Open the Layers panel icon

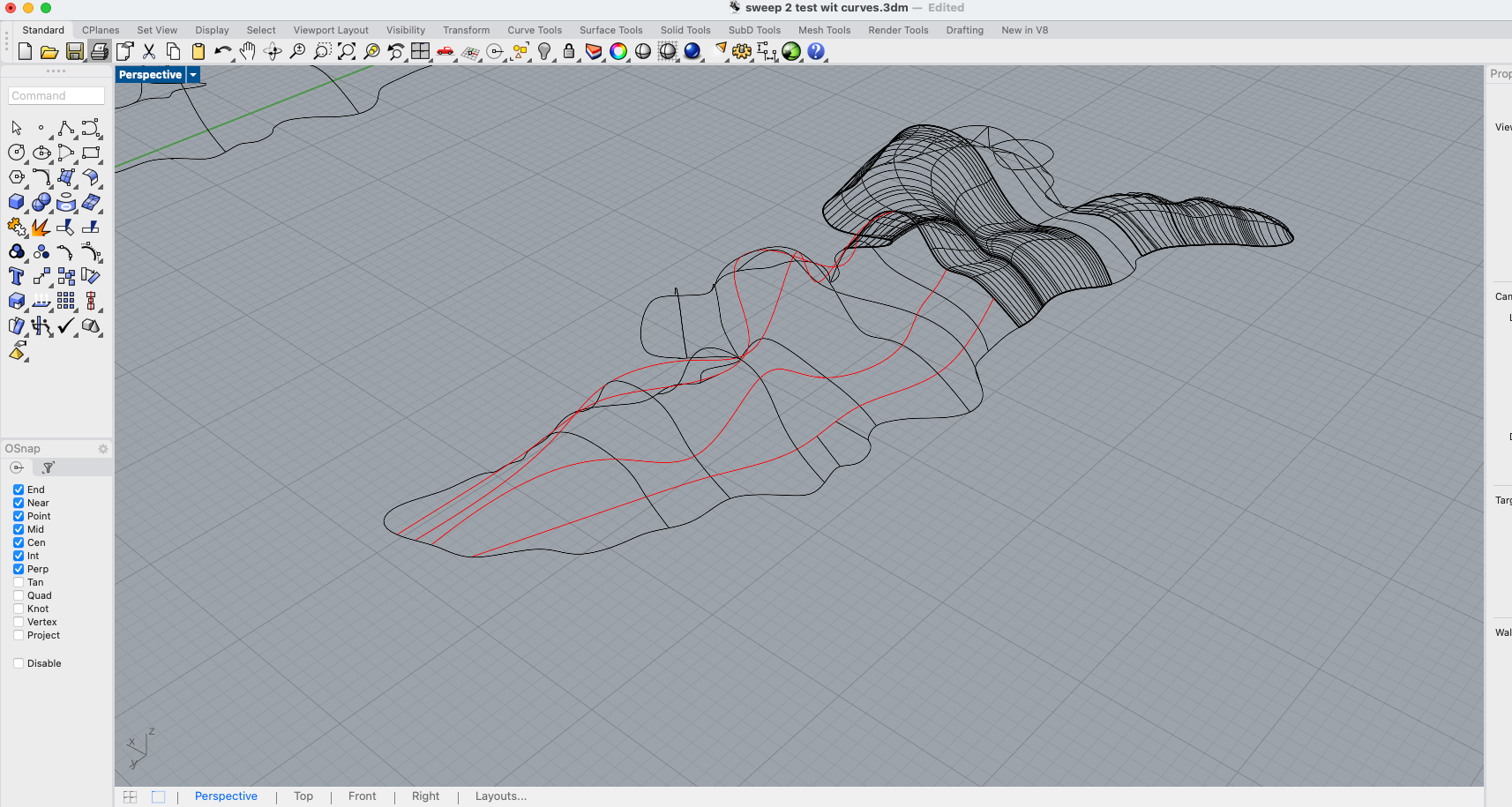594,51
